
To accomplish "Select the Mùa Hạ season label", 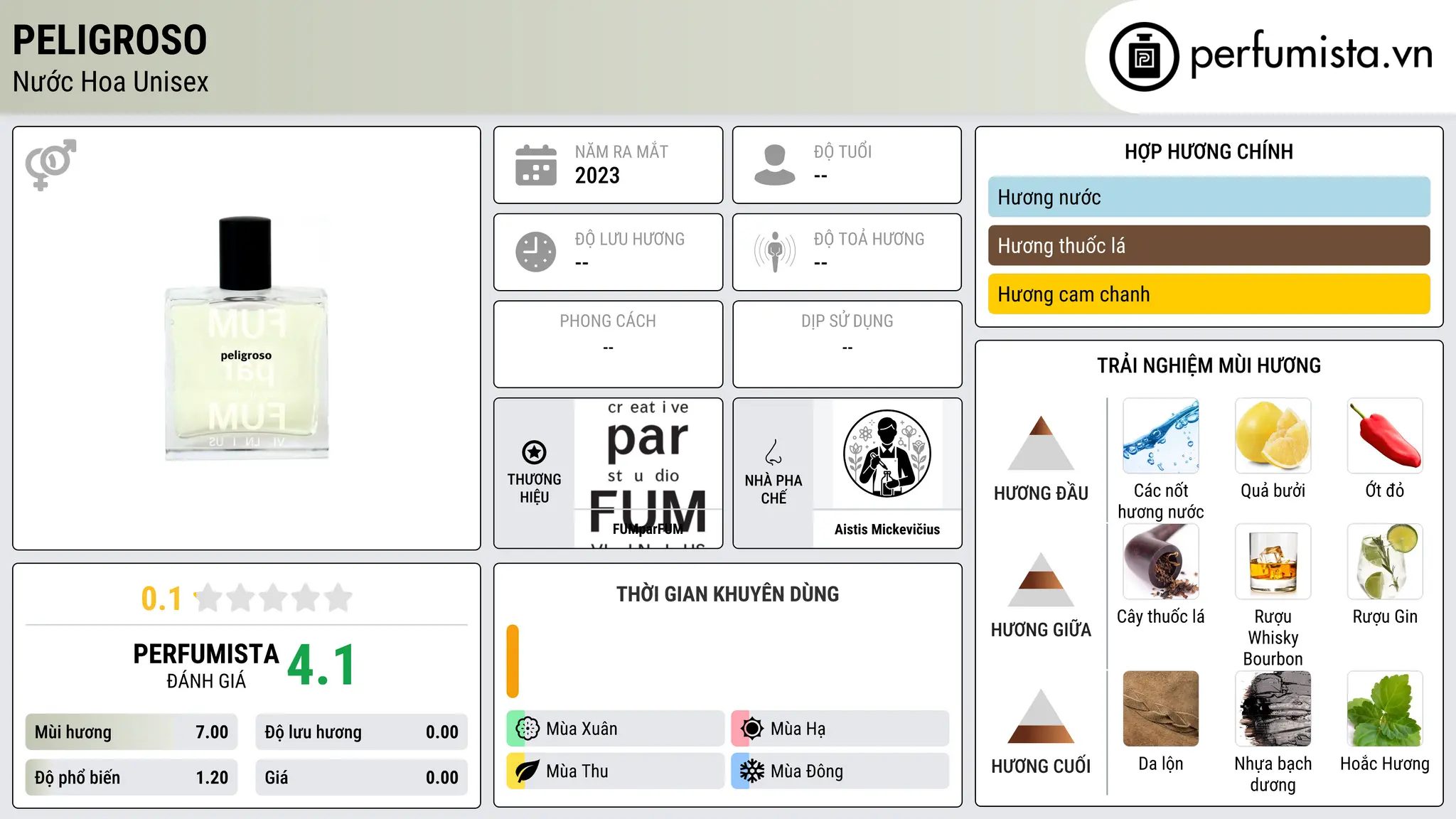I will point(798,729).
